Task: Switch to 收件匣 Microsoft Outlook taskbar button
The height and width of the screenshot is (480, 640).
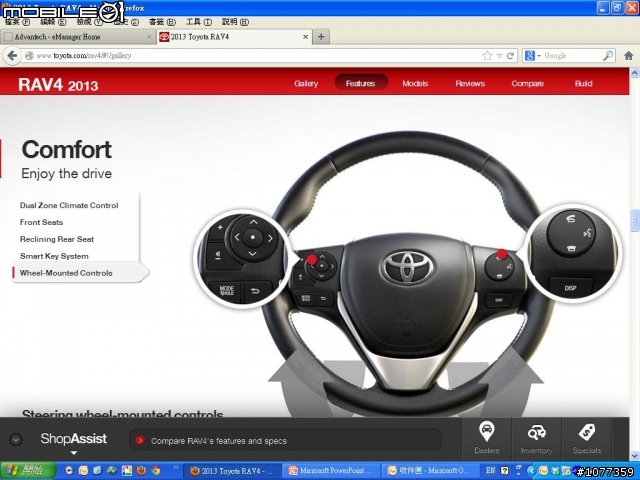Action: pos(431,471)
